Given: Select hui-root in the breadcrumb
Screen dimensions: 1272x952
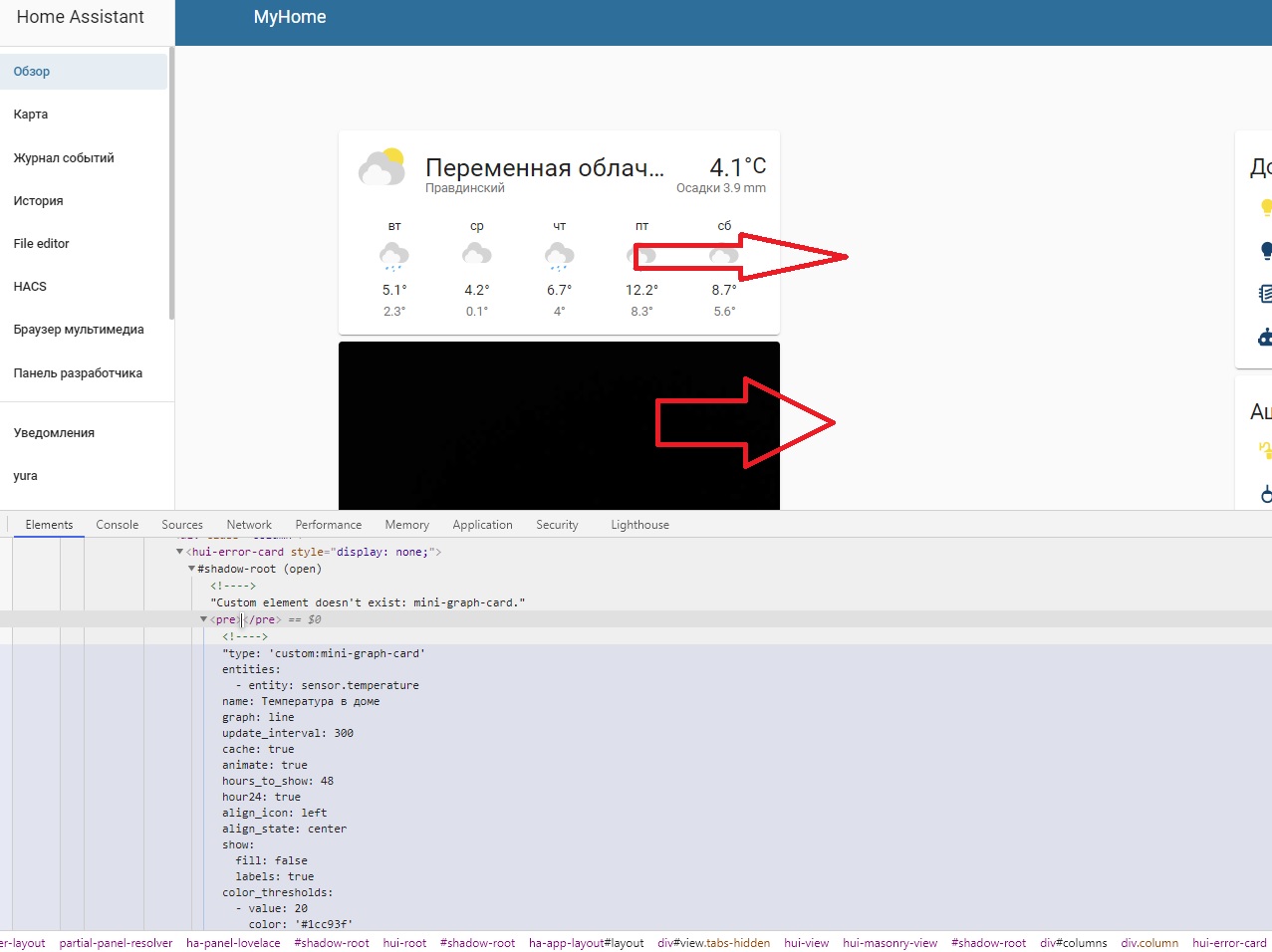Looking at the screenshot, I should (404, 943).
